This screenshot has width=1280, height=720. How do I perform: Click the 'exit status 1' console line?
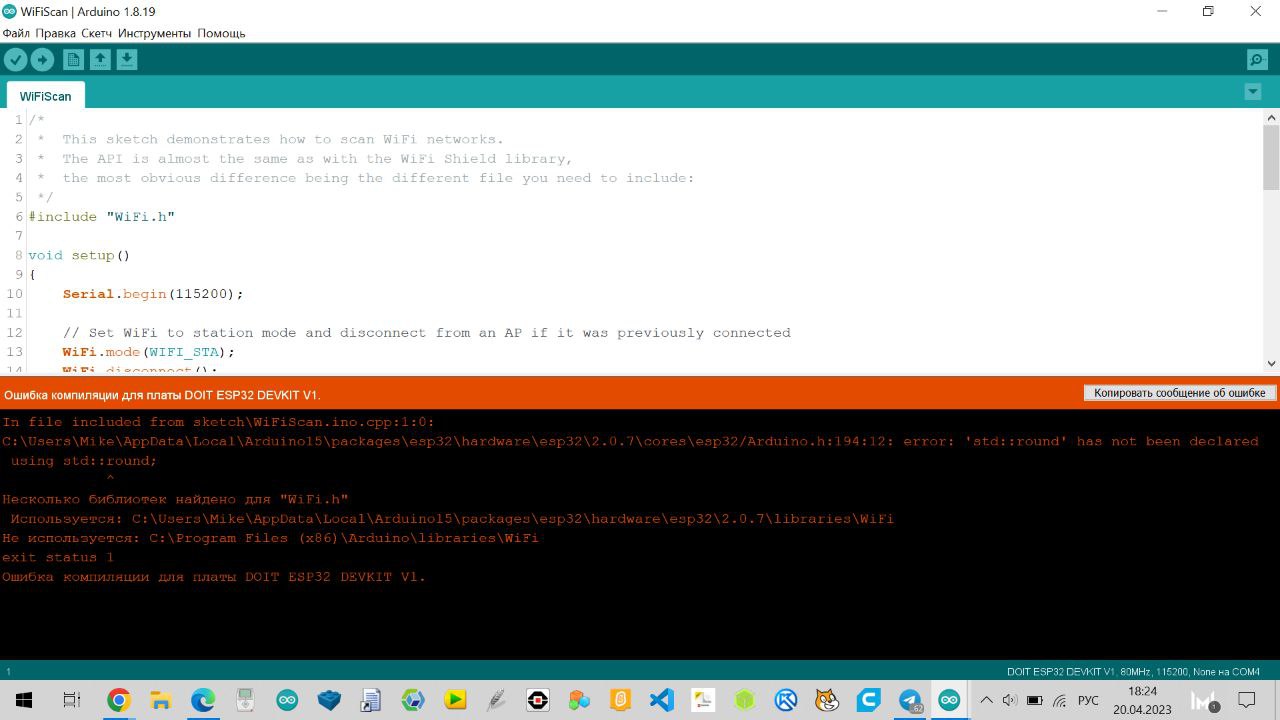[58, 557]
